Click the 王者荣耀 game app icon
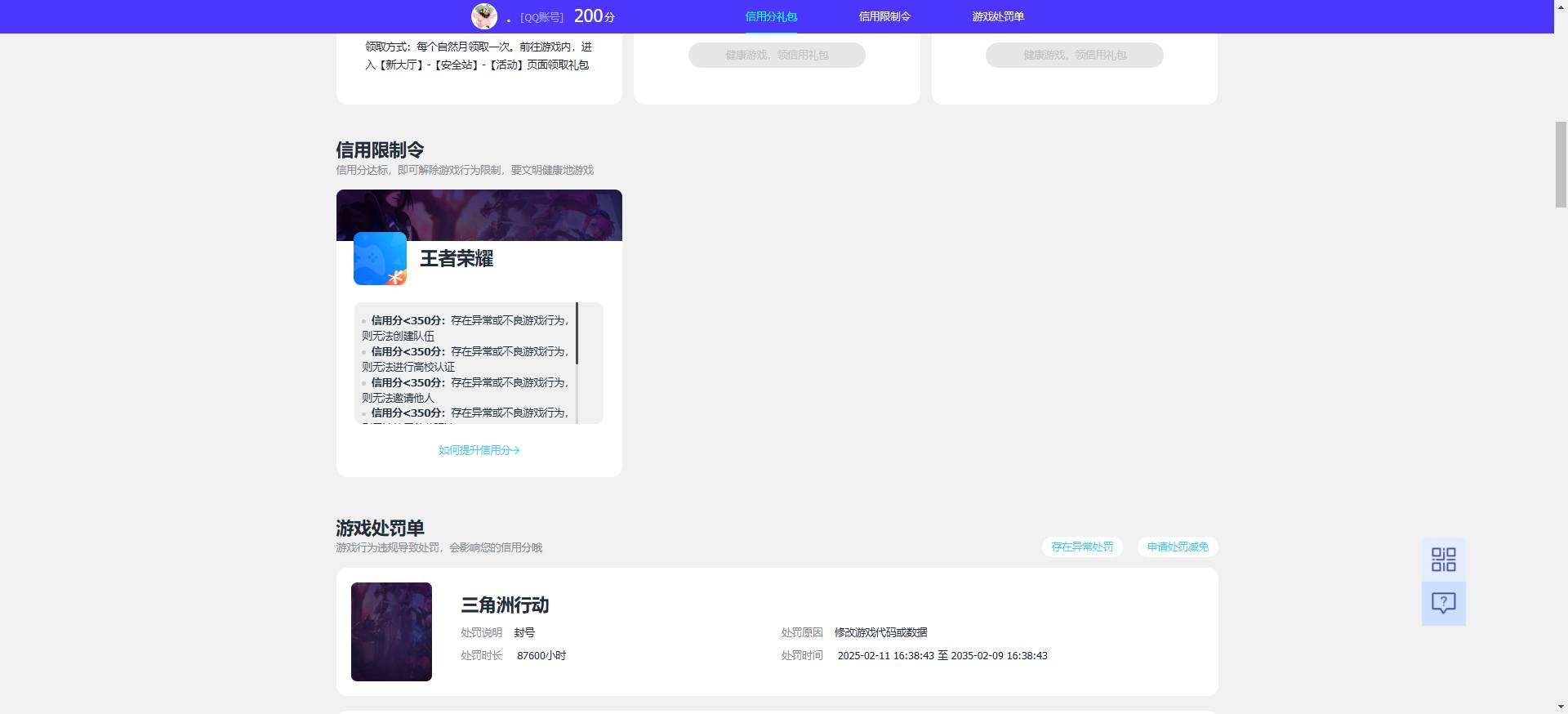The width and height of the screenshot is (1568, 714). [x=380, y=258]
